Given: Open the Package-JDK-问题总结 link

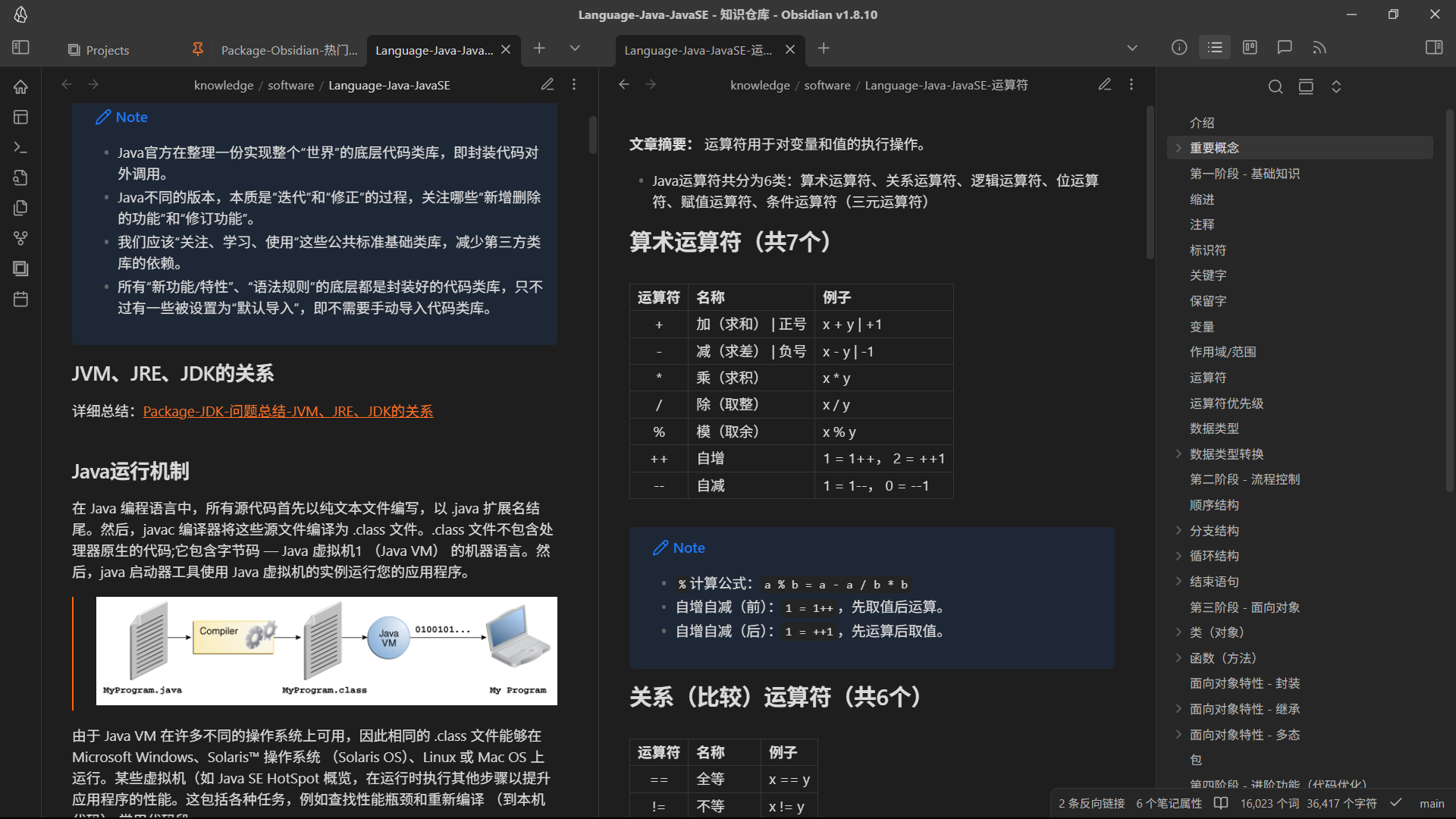Looking at the screenshot, I should click(287, 411).
